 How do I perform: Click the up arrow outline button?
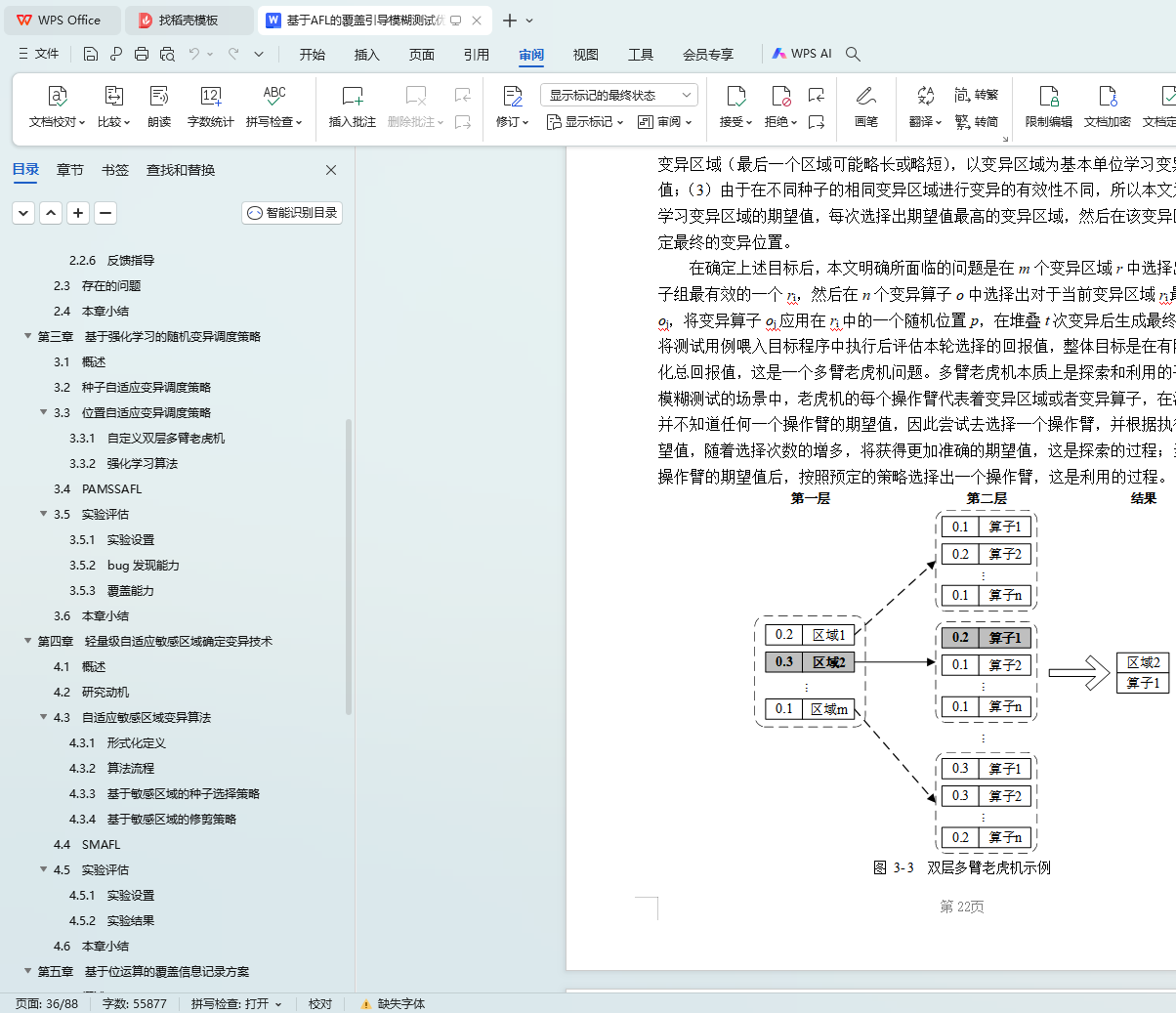(51, 212)
